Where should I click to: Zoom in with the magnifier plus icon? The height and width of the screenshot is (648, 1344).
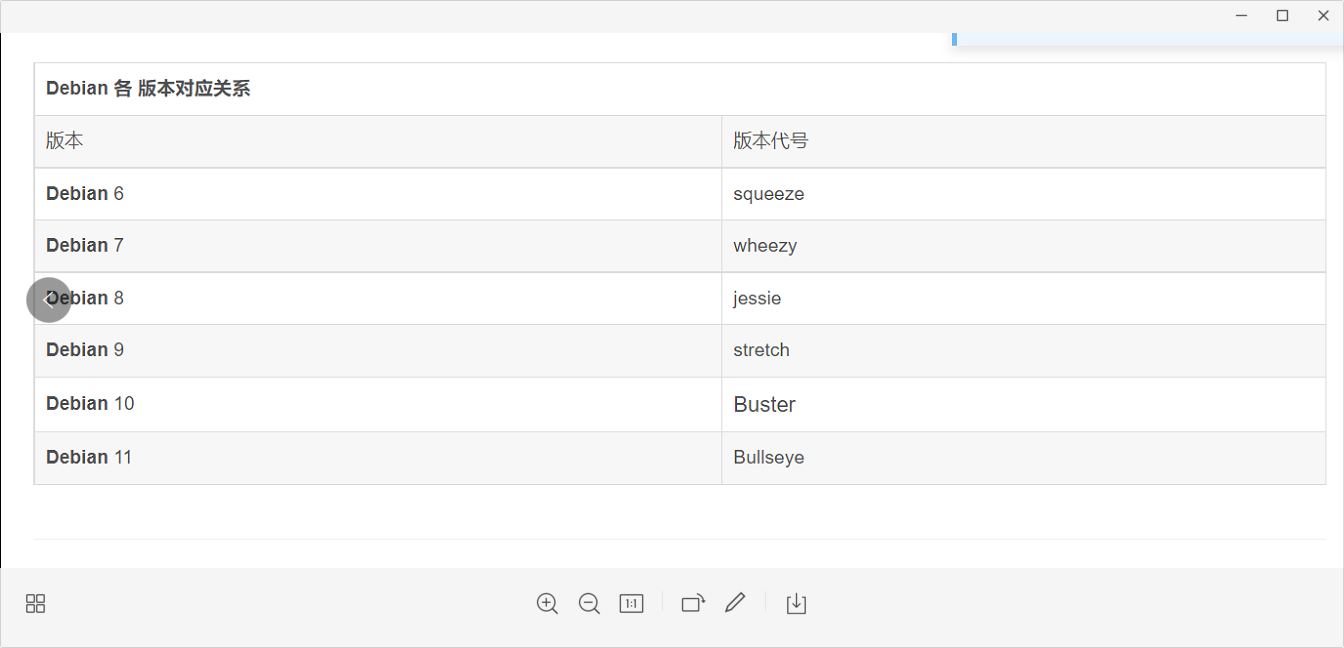click(x=547, y=603)
